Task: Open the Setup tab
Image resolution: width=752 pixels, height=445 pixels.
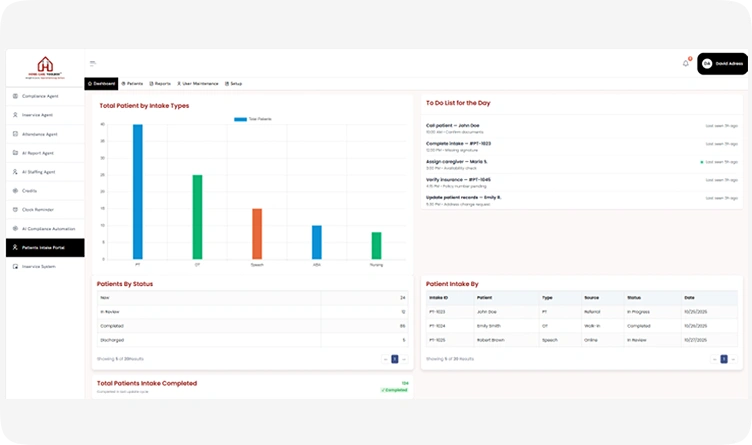Action: 234,83
